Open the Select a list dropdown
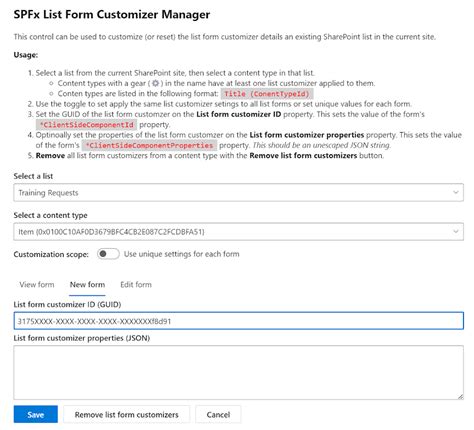474x430 pixels. click(x=238, y=192)
